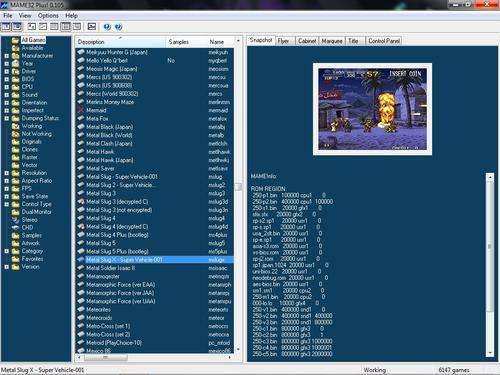Image resolution: width=500 pixels, height=375 pixels.
Task: Open the Options menu
Action: tap(48, 16)
